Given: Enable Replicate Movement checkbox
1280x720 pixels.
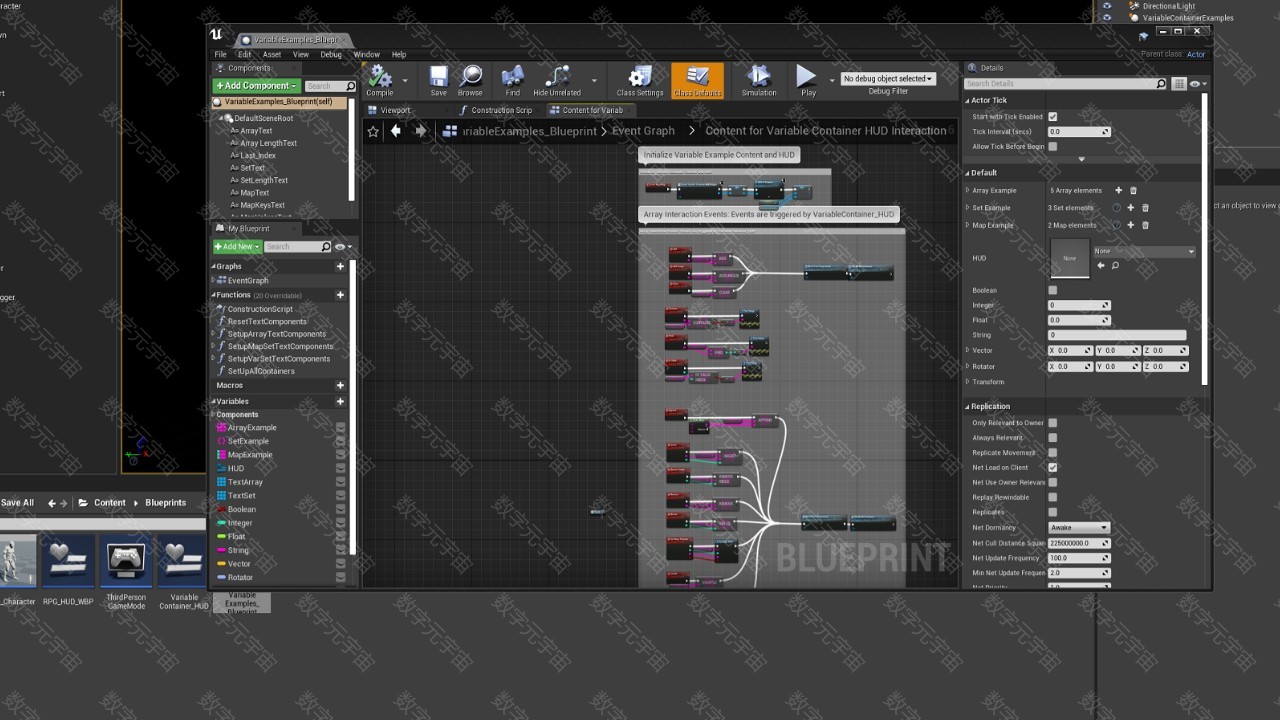Looking at the screenshot, I should click(1052, 453).
